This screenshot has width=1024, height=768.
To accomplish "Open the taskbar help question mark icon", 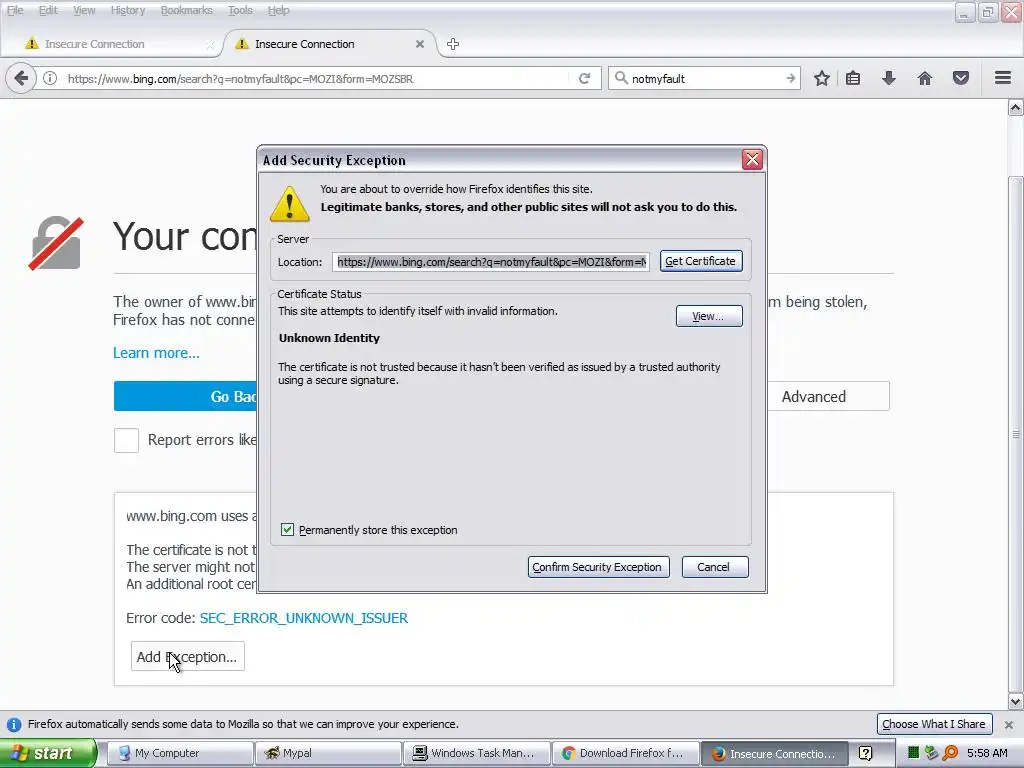I will coord(865,753).
